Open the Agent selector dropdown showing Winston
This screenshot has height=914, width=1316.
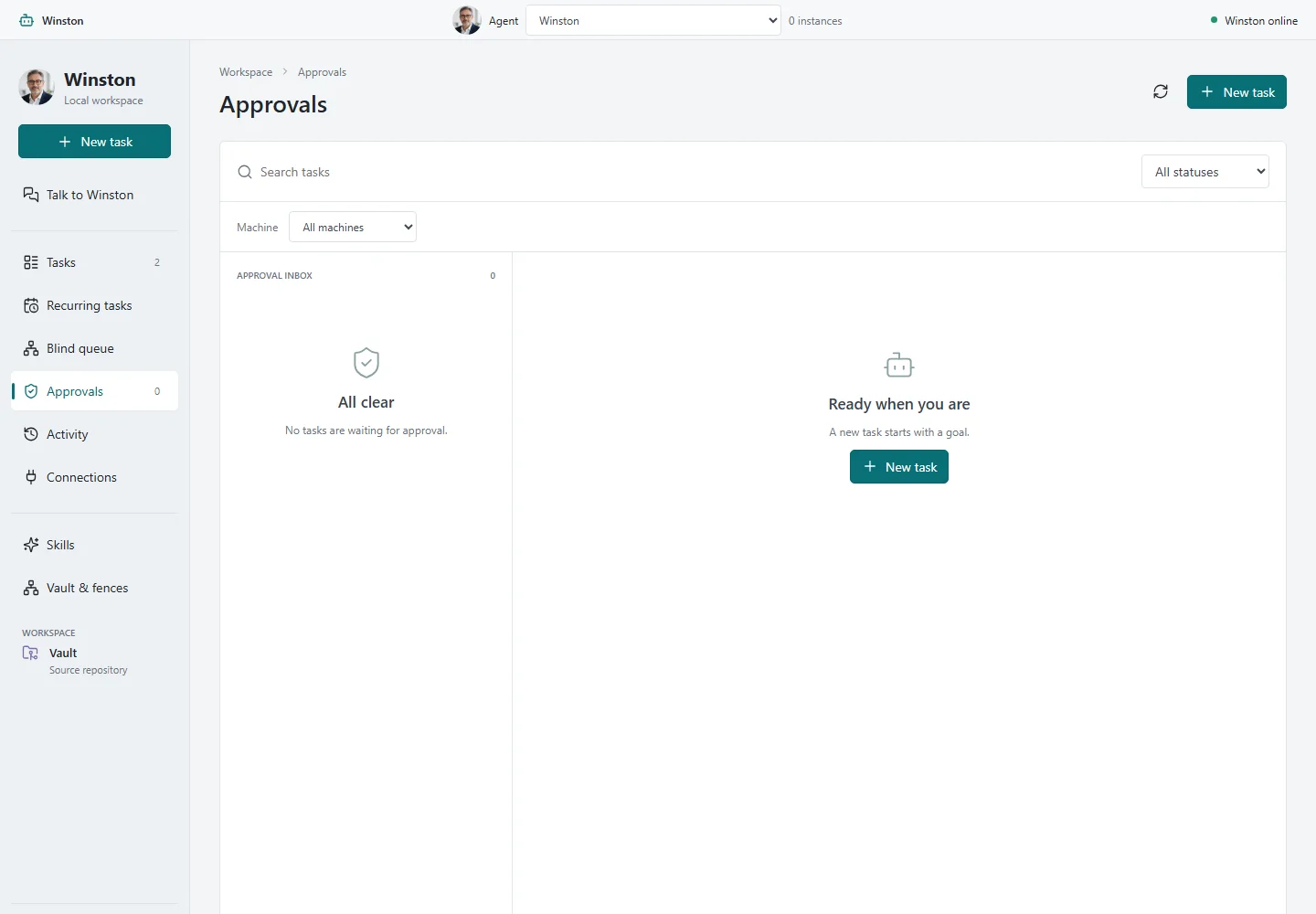pyautogui.click(x=653, y=20)
